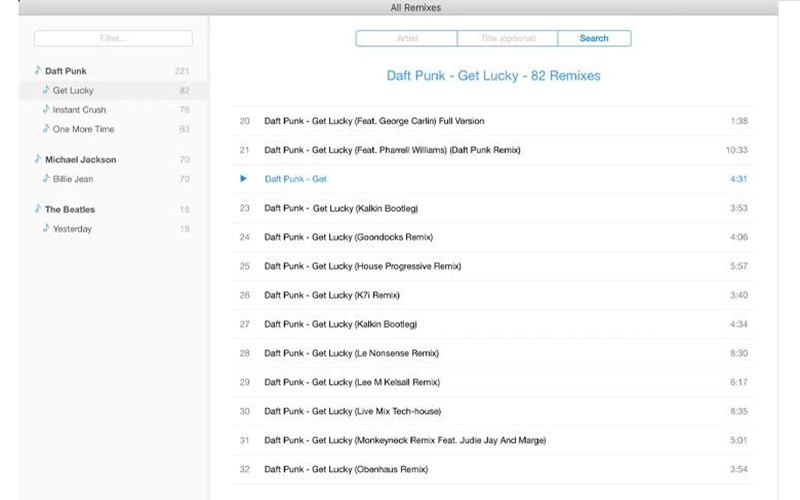Click the All Remixes window title

pos(416,8)
